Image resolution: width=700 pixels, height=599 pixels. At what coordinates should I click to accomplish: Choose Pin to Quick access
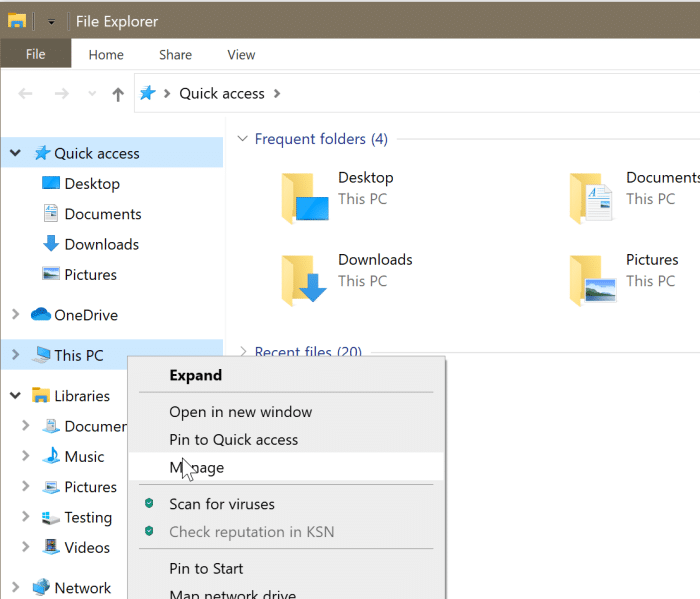[286, 439]
